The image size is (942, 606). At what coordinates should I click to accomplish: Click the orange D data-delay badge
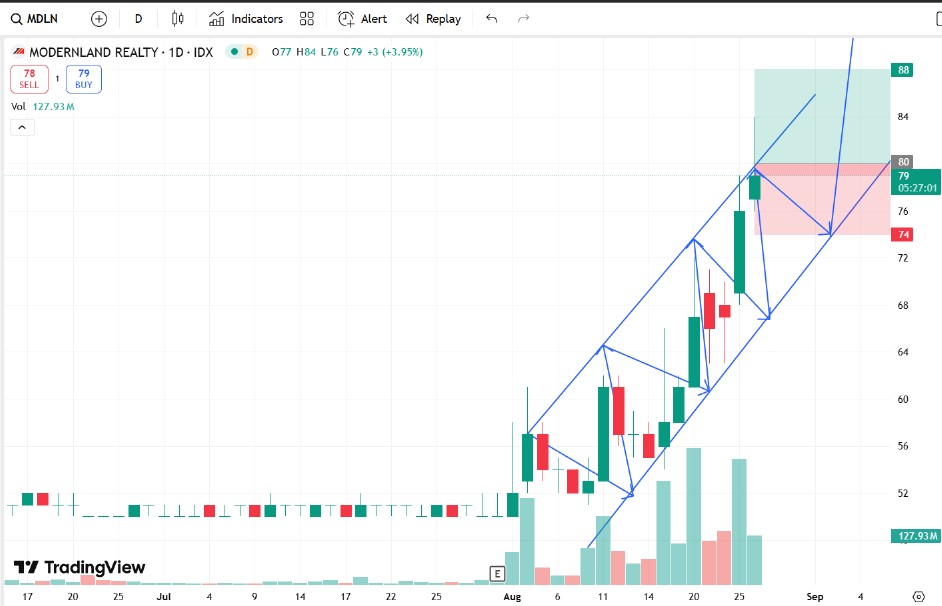point(249,52)
